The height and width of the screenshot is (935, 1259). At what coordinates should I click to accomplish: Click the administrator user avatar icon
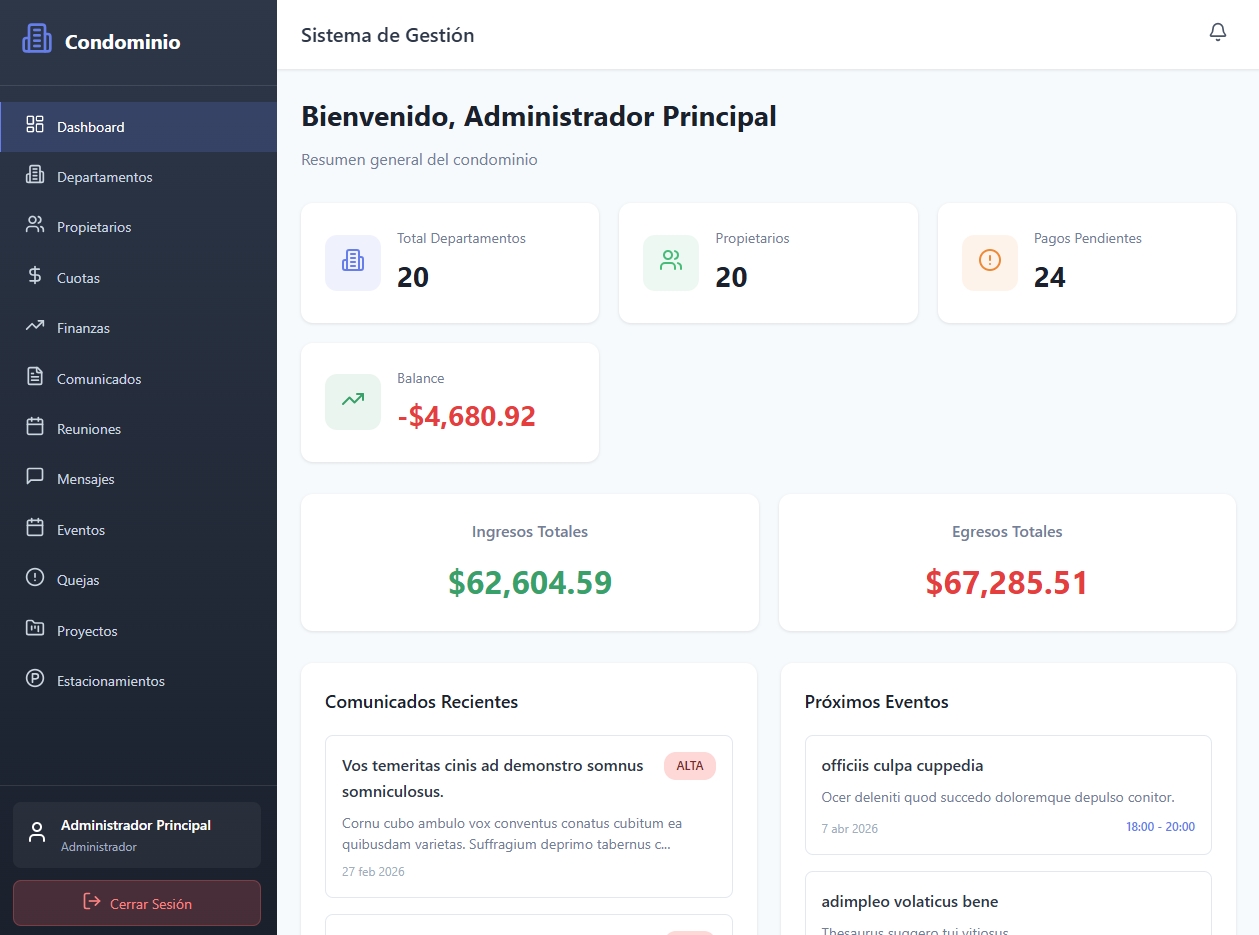click(x=37, y=833)
